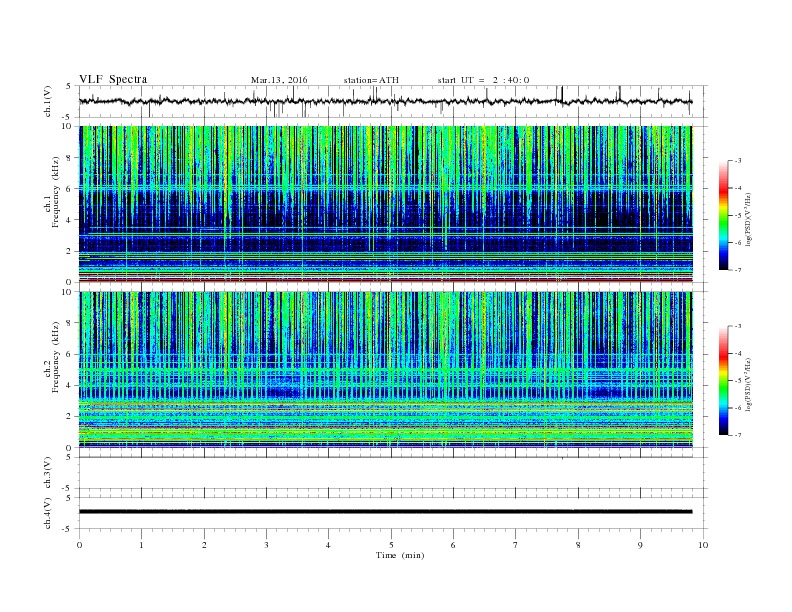792x612 pixels.
Task: Select the "ch.3(V)" axis label
Action: click(x=48, y=473)
